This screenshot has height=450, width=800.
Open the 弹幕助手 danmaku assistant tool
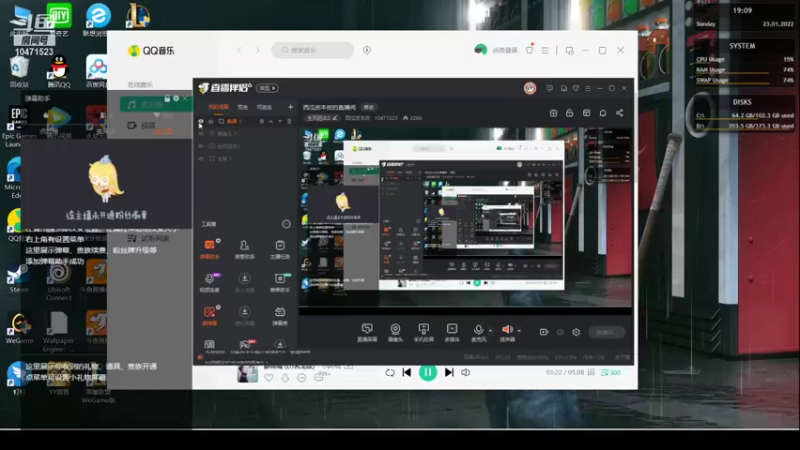pos(209,249)
